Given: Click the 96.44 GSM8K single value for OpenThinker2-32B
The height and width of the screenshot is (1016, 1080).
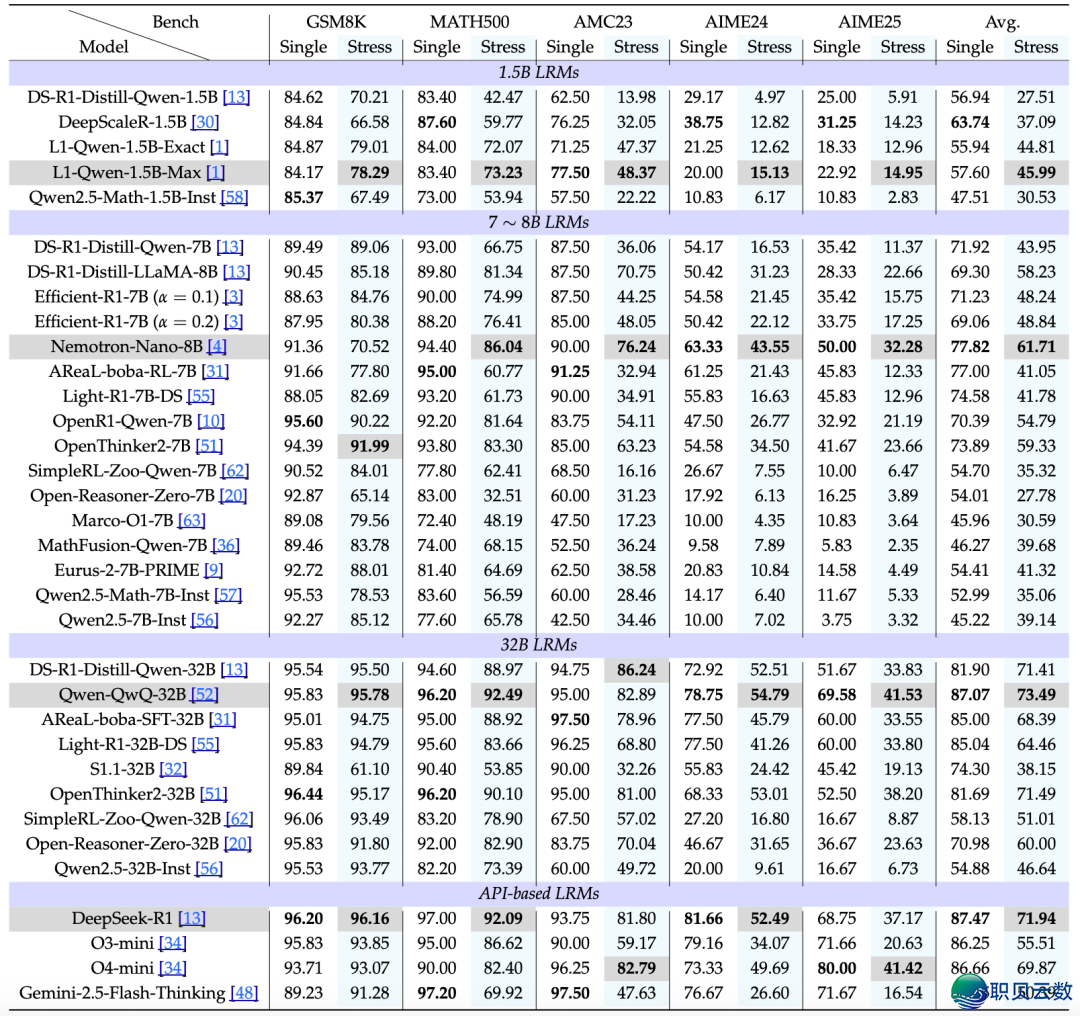Looking at the screenshot, I should [x=303, y=794].
